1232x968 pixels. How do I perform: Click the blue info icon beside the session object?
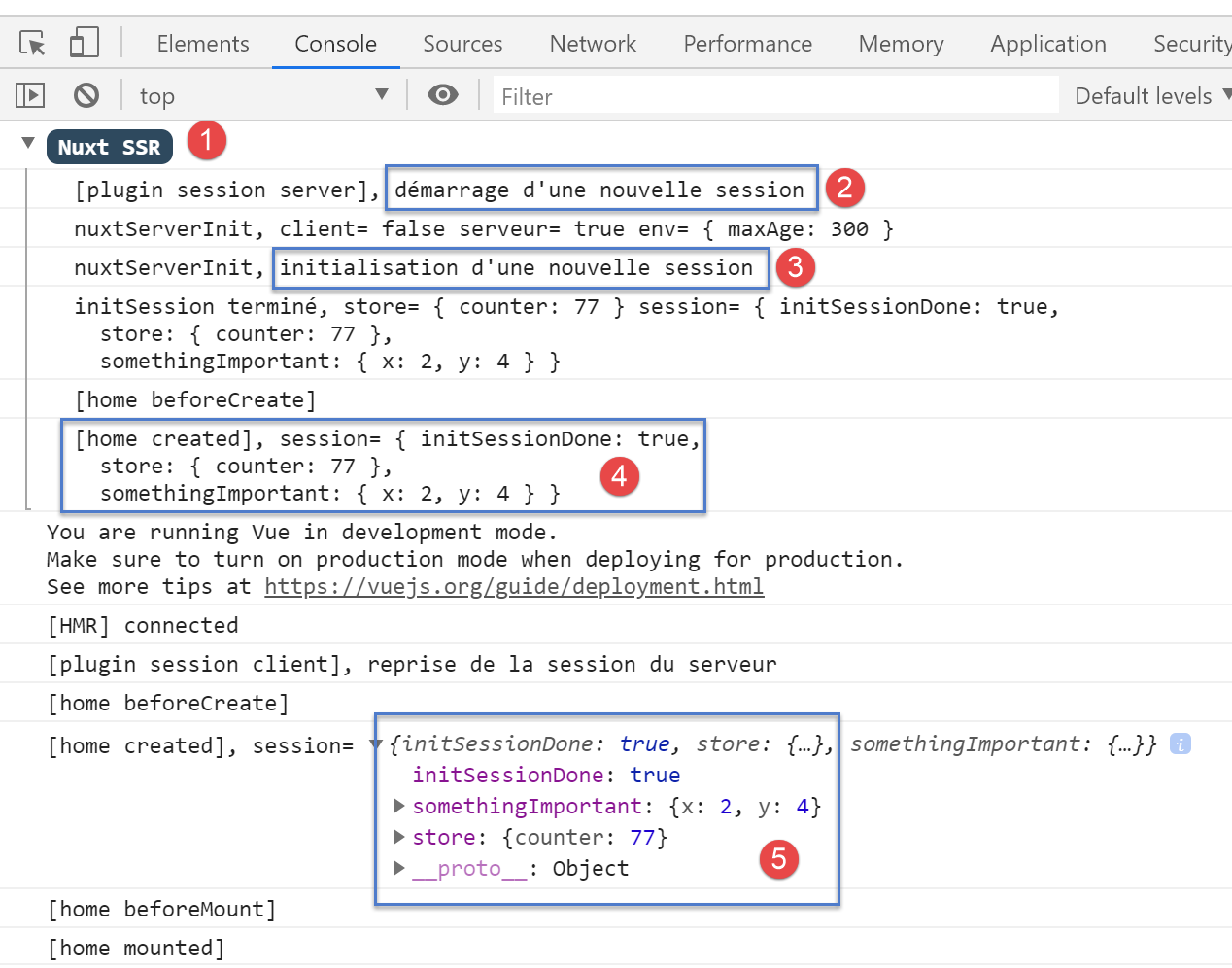tap(1180, 744)
